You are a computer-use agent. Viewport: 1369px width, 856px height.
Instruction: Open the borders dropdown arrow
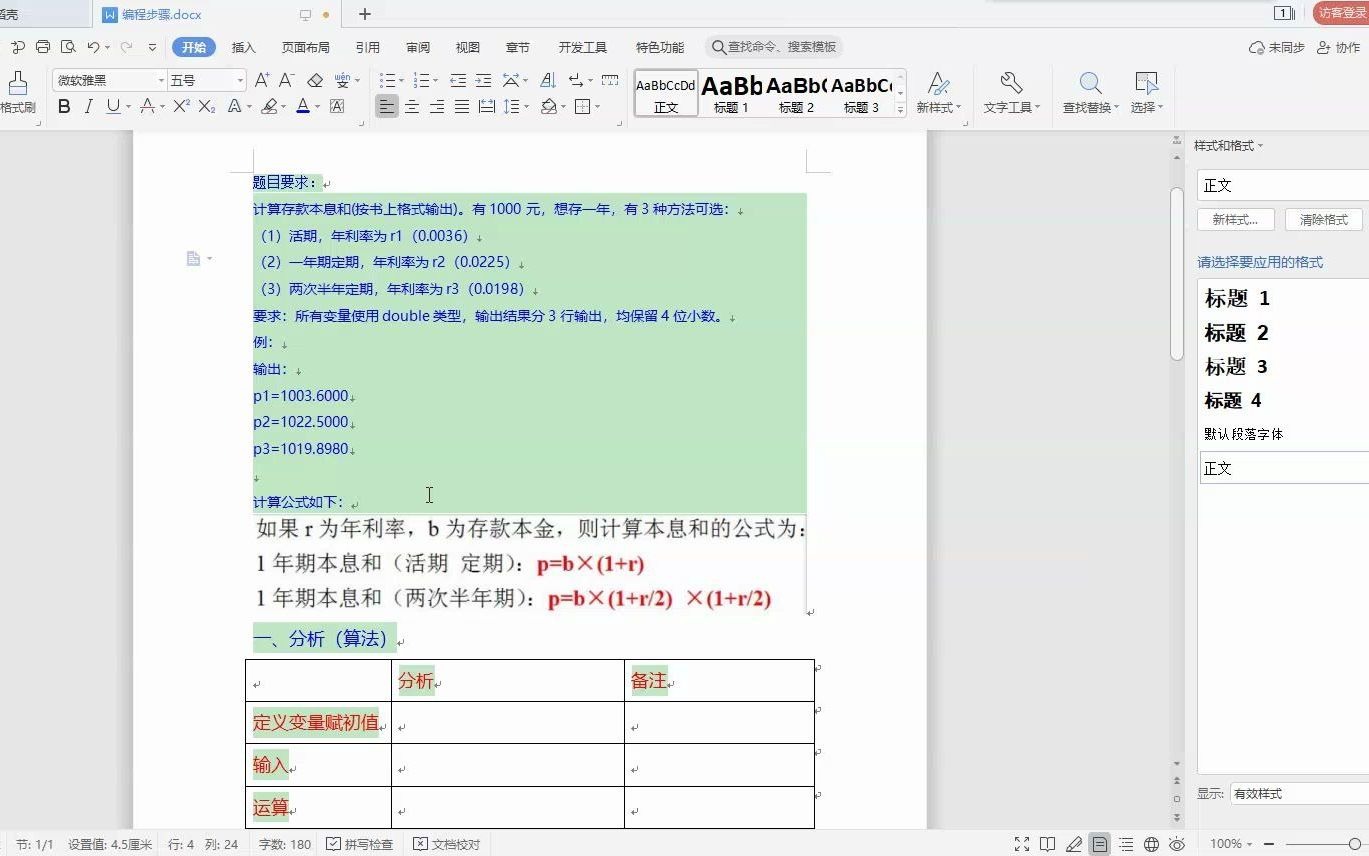(597, 106)
